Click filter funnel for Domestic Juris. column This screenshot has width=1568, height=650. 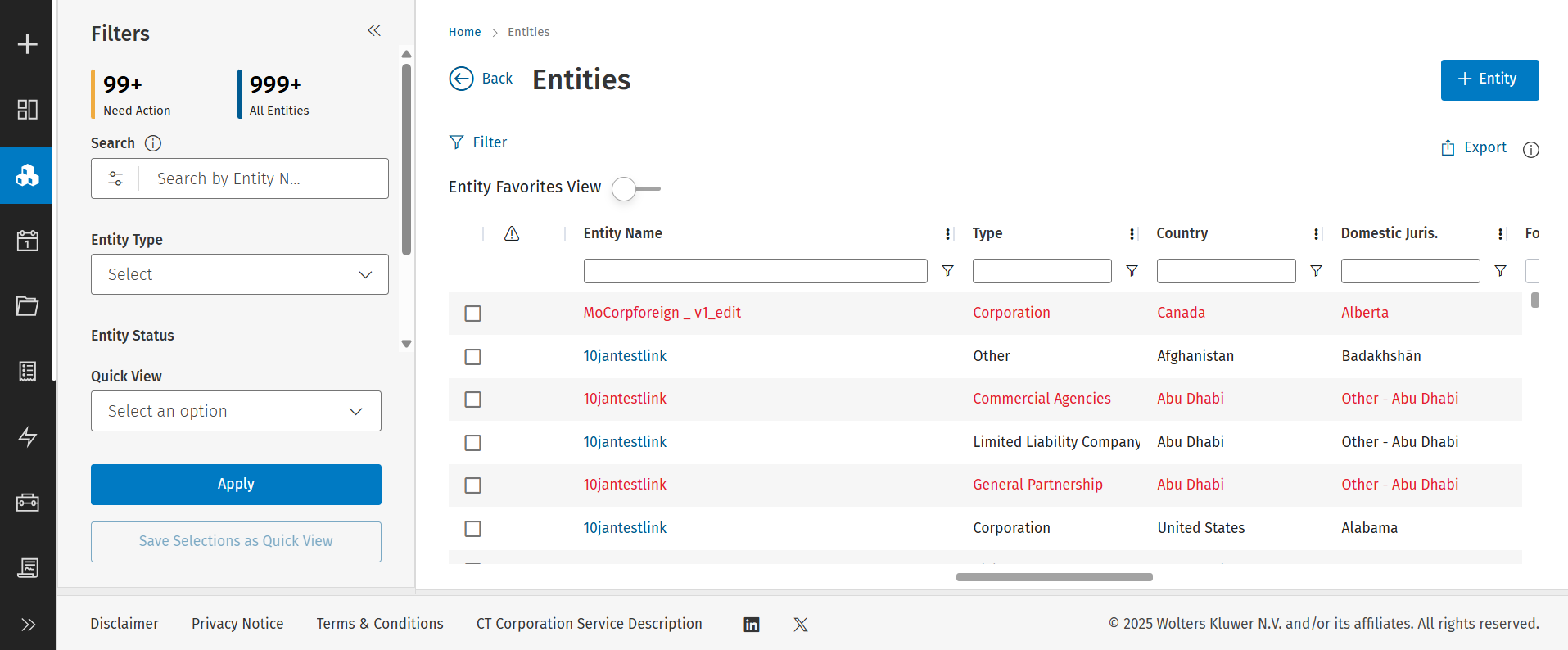[1500, 271]
